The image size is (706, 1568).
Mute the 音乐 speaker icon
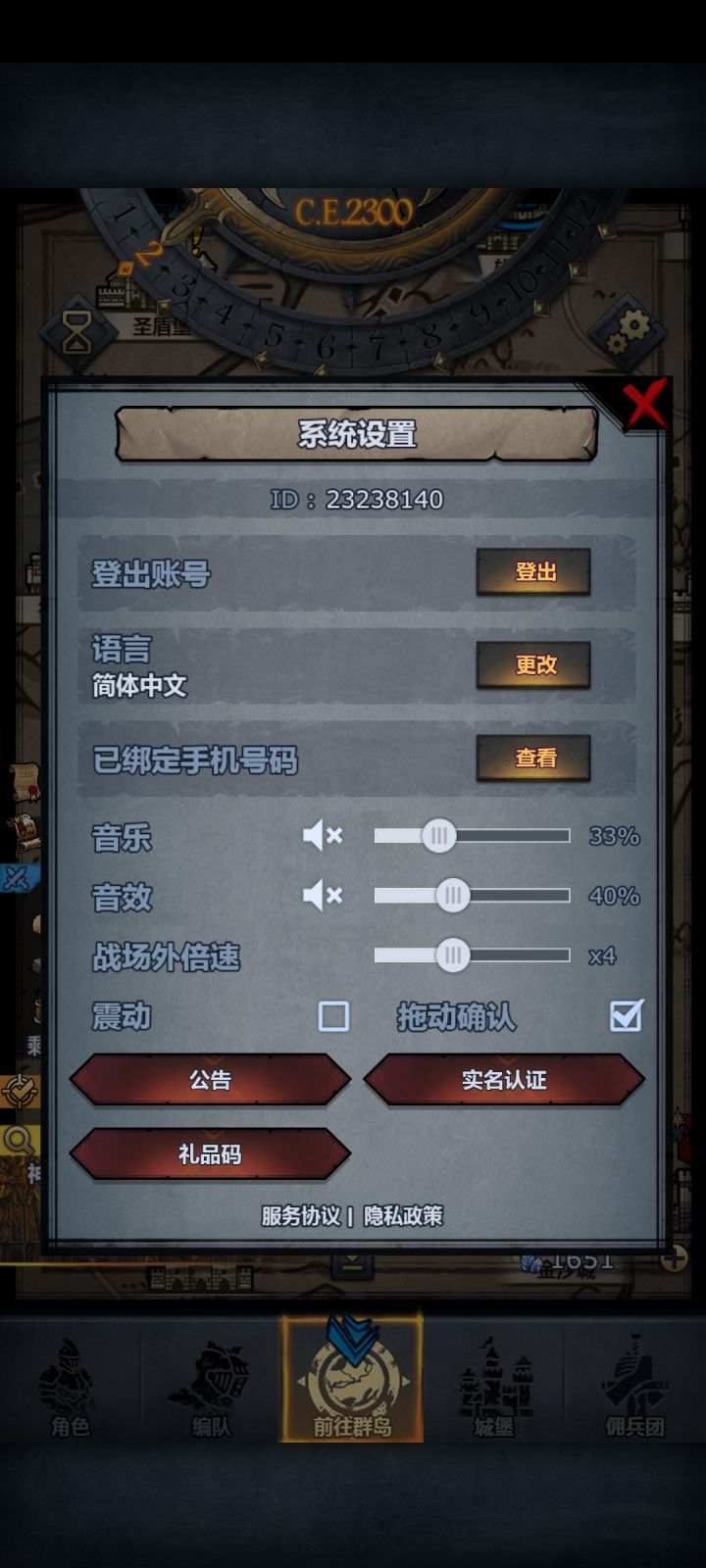(323, 836)
